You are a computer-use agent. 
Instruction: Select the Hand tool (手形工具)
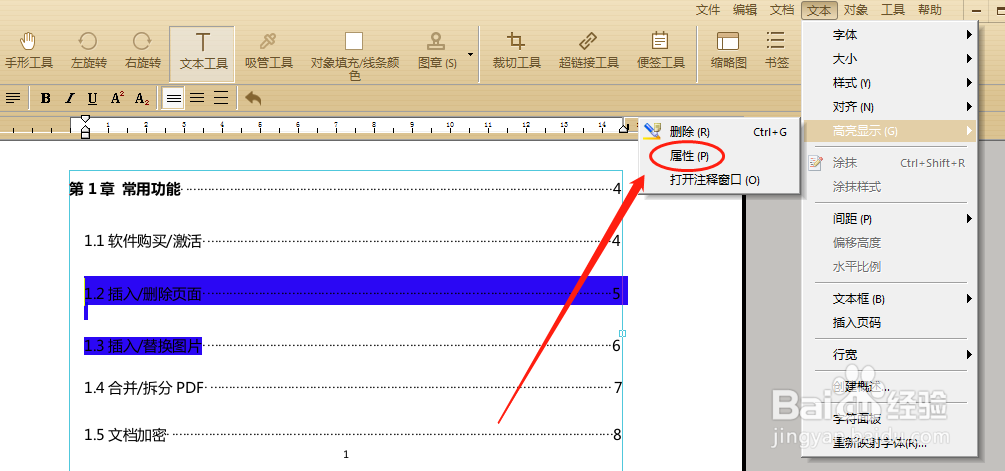tap(29, 51)
